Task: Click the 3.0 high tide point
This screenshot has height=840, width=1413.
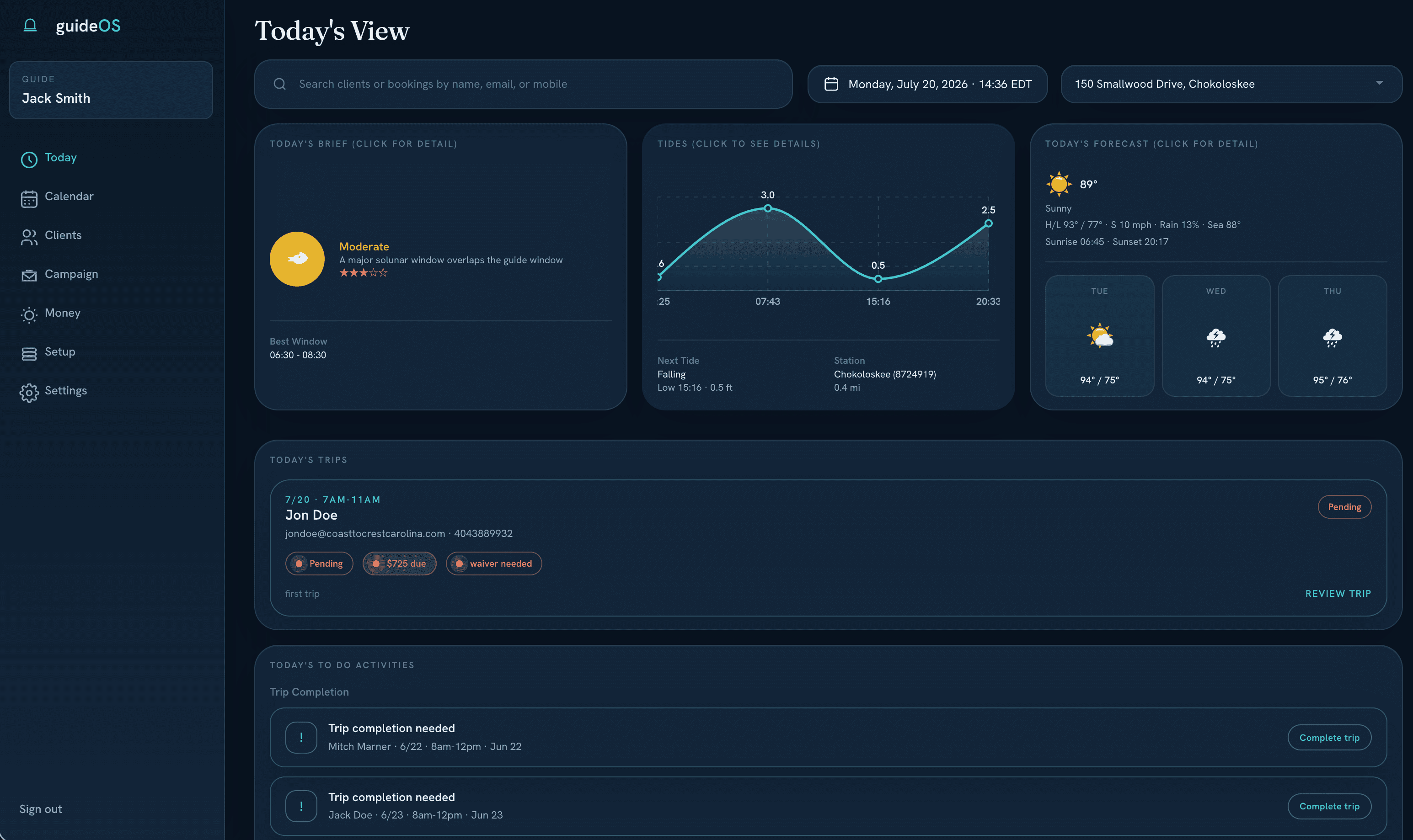Action: pos(767,208)
